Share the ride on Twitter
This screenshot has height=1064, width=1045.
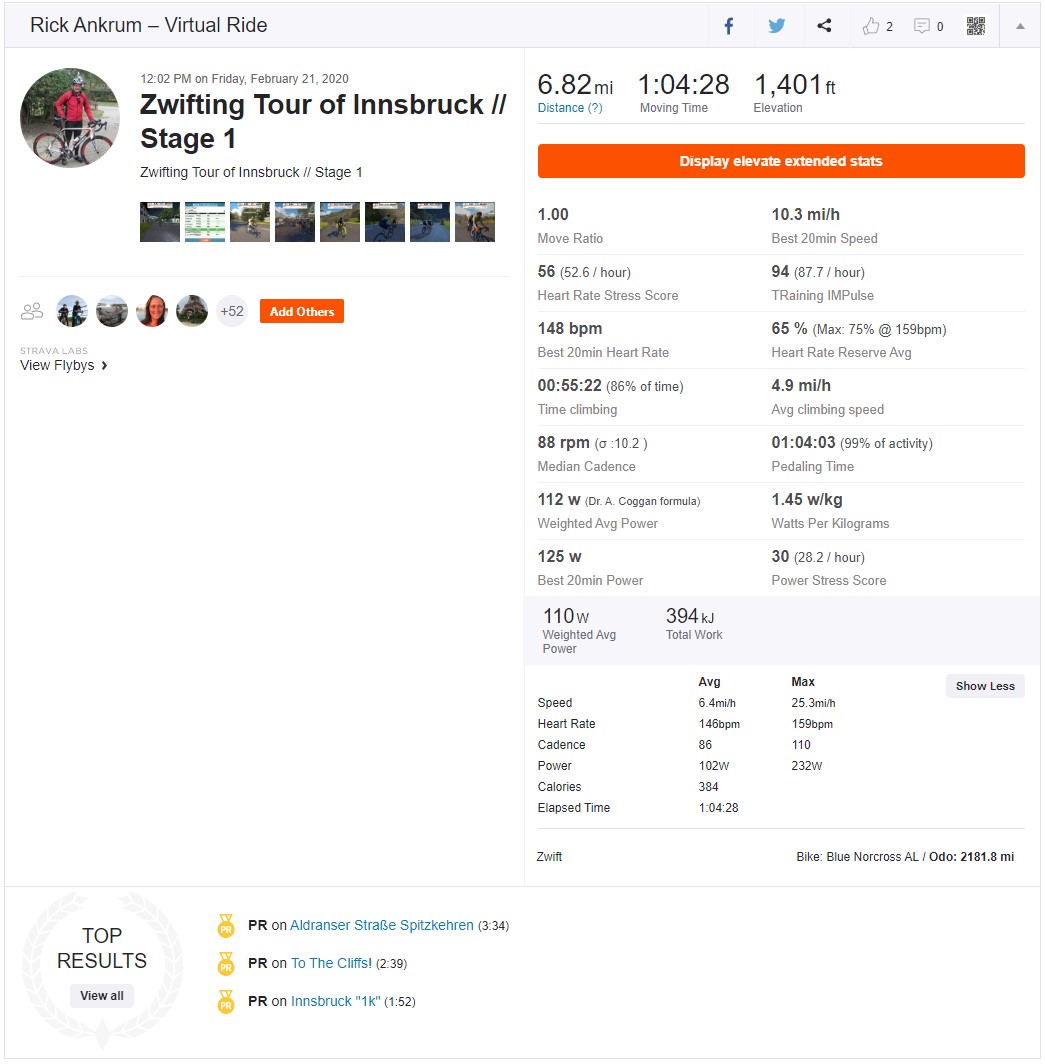pyautogui.click(x=776, y=26)
